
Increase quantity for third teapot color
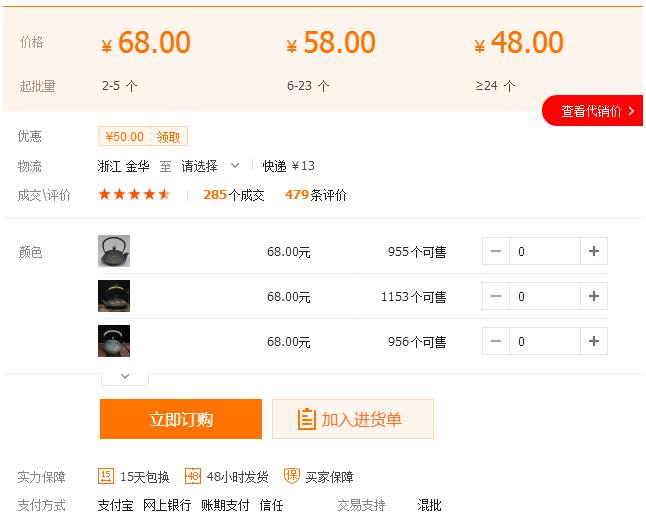click(x=594, y=341)
